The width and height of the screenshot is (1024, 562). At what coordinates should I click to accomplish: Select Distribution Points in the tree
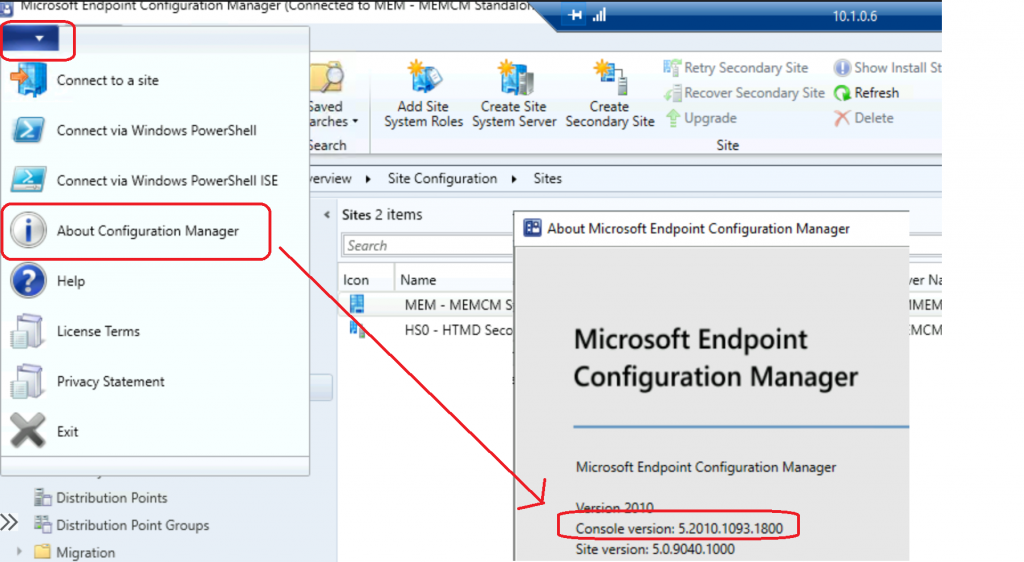pos(112,498)
